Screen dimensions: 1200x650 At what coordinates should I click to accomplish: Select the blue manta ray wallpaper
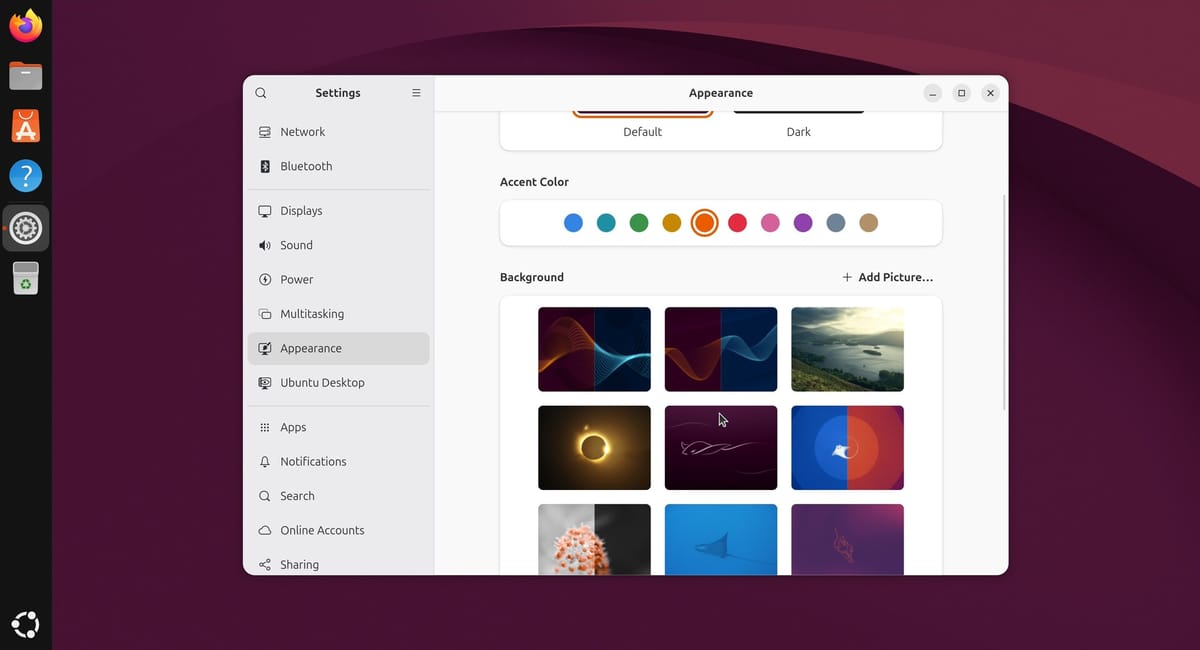[721, 539]
